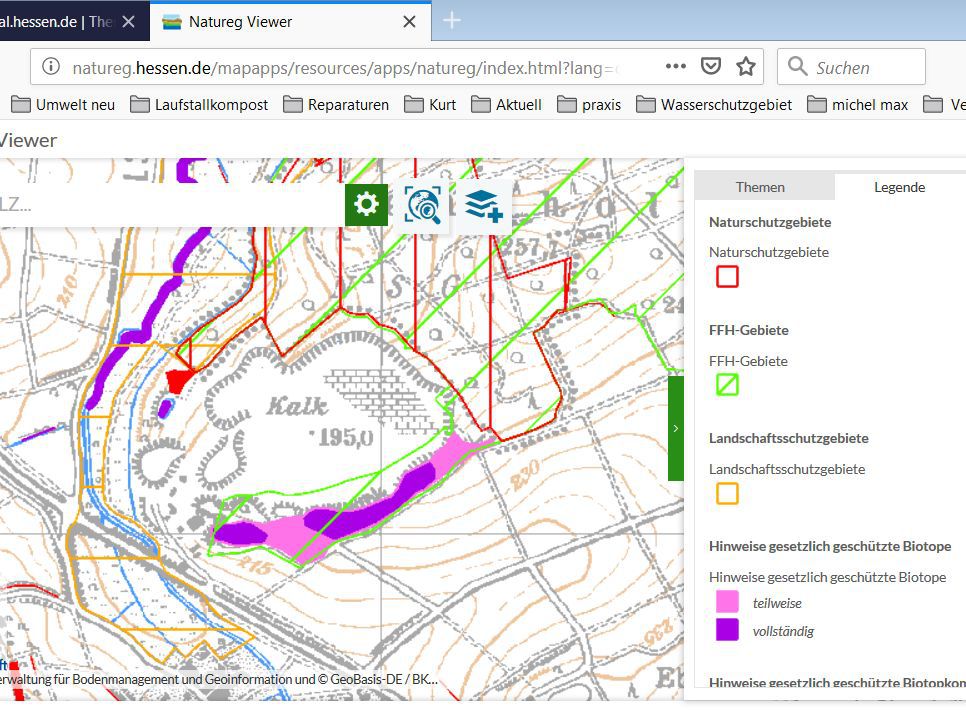Open the Laufstallkompost bookmark folder
This screenshot has height=710, width=966.
point(199,104)
